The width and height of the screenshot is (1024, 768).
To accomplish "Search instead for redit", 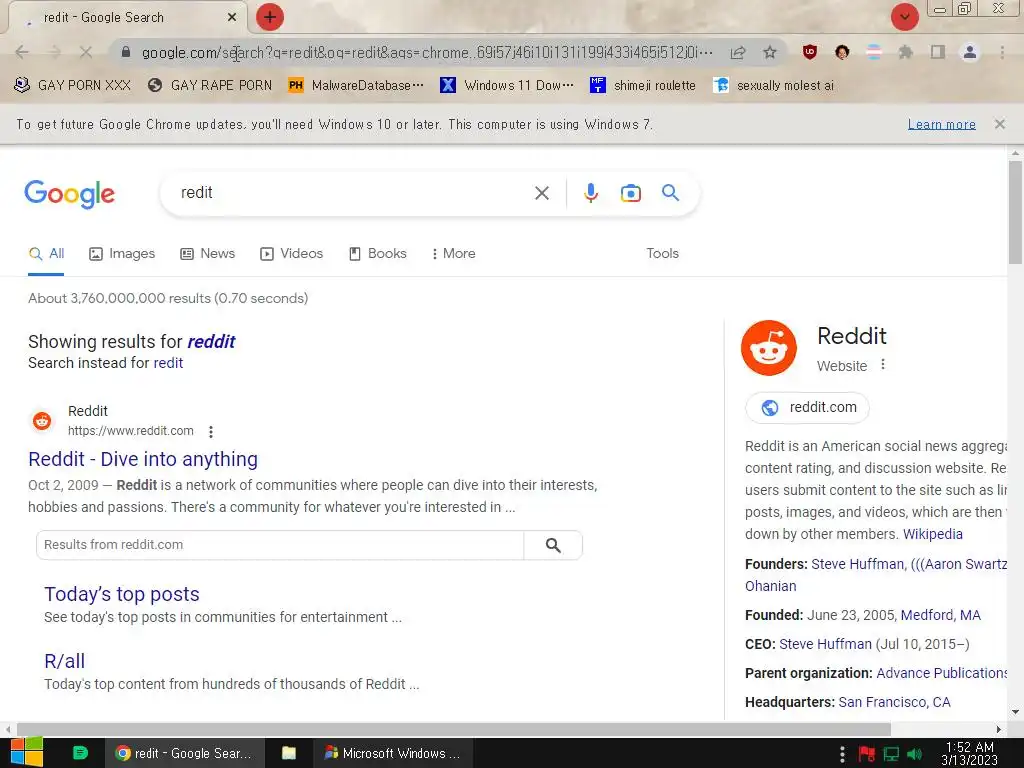I will [x=168, y=363].
